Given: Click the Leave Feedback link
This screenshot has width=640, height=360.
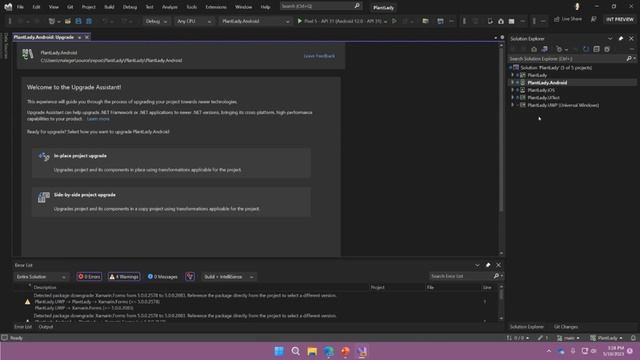Looking at the screenshot, I should click(319, 56).
